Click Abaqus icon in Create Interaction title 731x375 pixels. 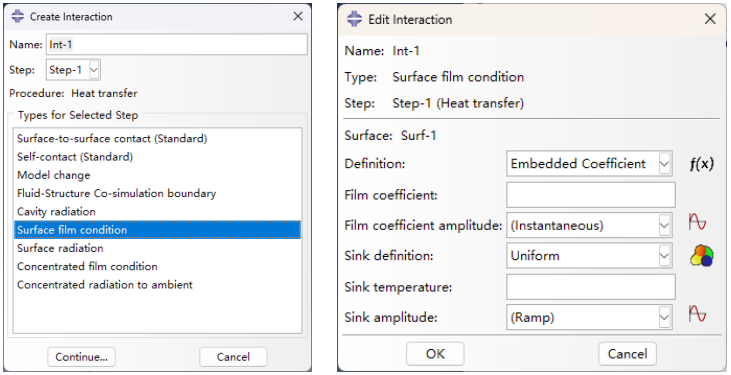click(18, 16)
